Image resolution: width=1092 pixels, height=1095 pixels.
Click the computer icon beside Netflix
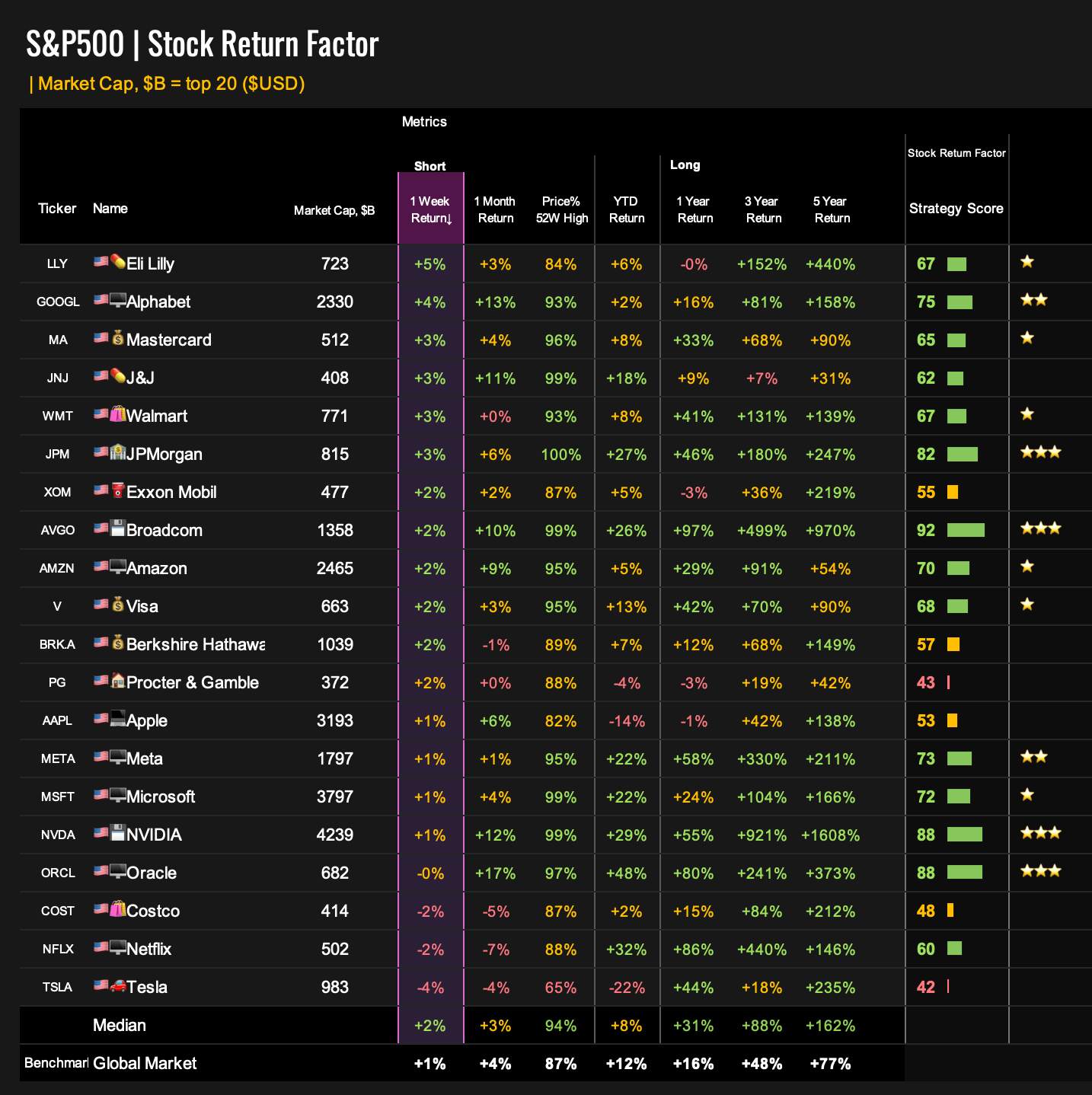tap(118, 947)
